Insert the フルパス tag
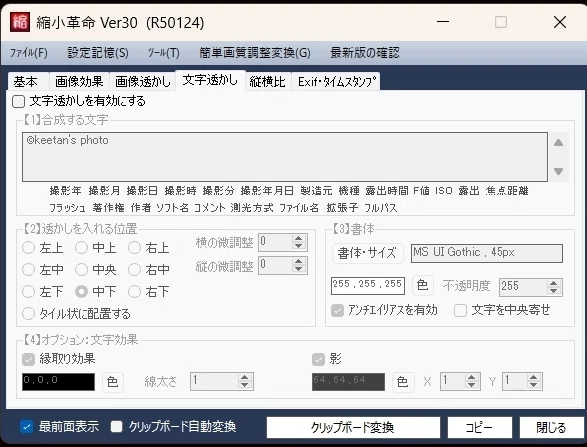 point(381,208)
